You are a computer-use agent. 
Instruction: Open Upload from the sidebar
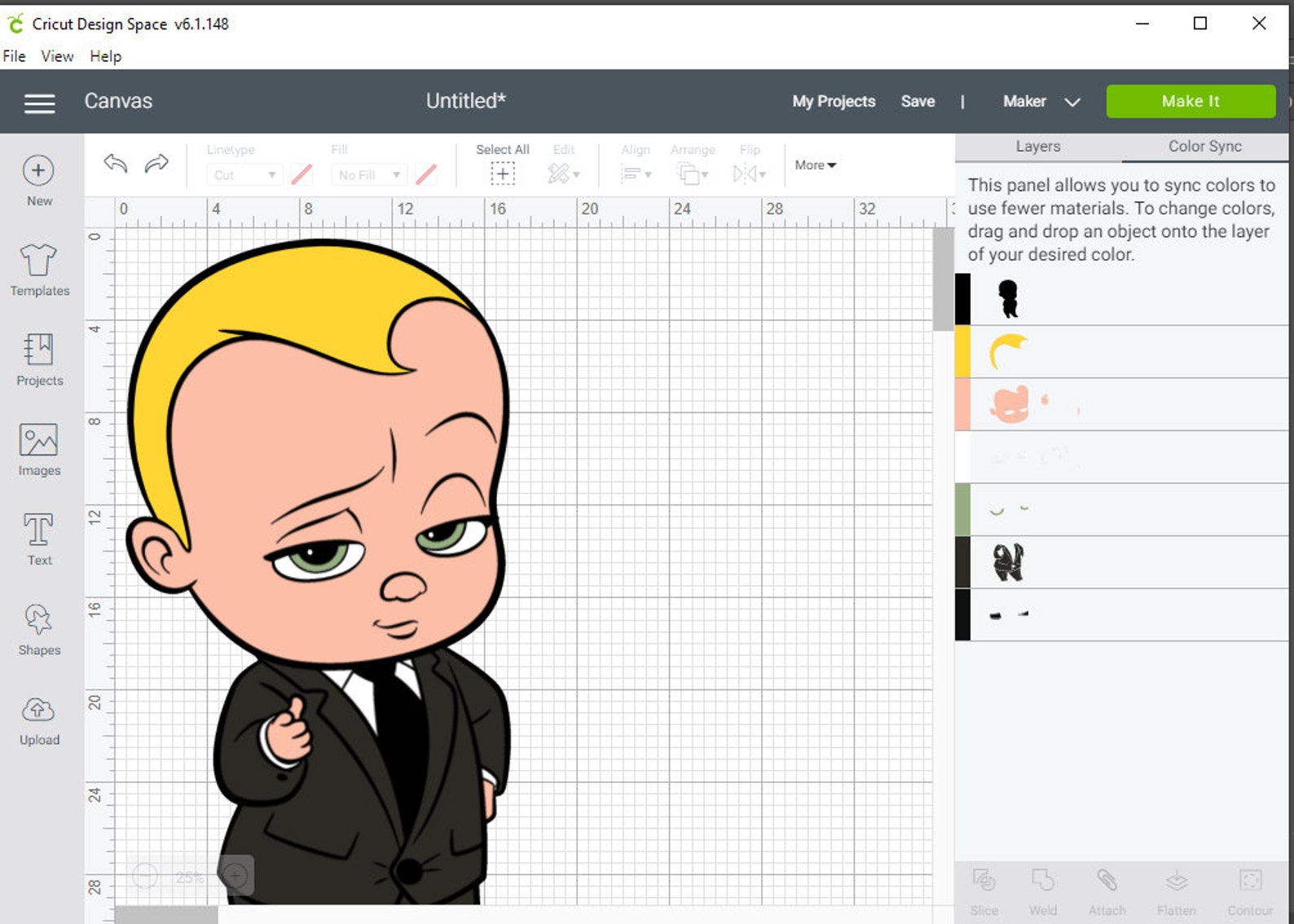point(39,720)
